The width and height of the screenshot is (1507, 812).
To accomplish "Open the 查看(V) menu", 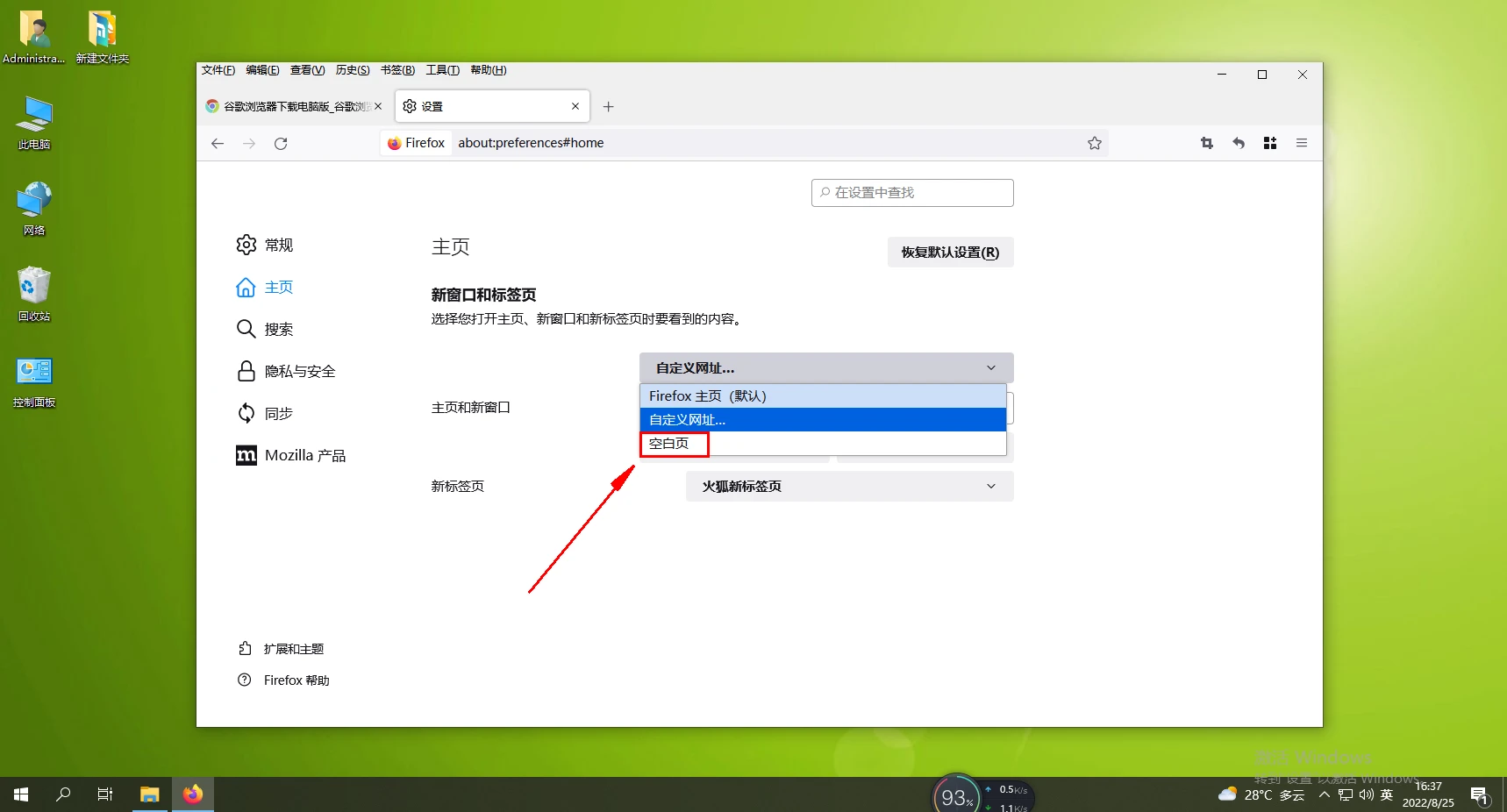I will pyautogui.click(x=307, y=70).
